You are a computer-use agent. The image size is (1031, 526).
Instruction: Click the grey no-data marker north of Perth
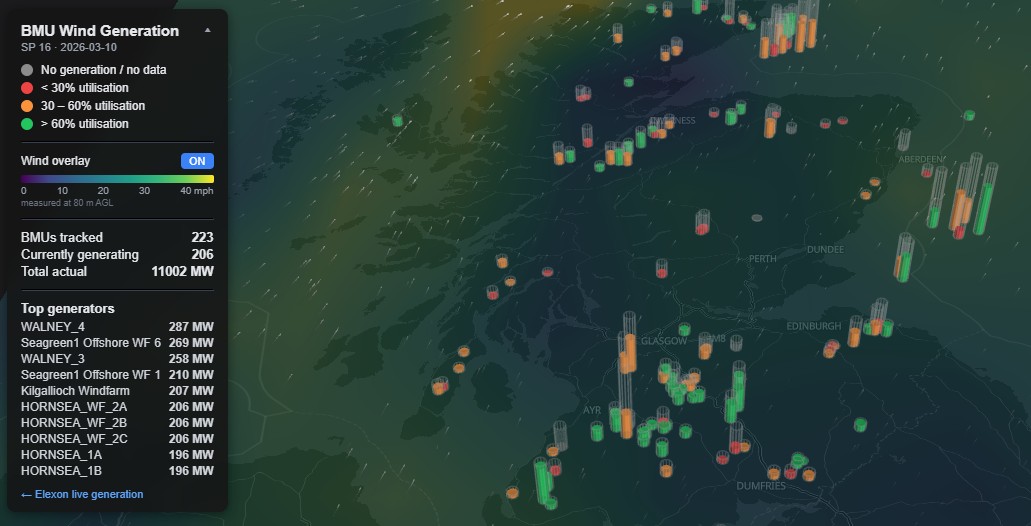click(x=757, y=218)
